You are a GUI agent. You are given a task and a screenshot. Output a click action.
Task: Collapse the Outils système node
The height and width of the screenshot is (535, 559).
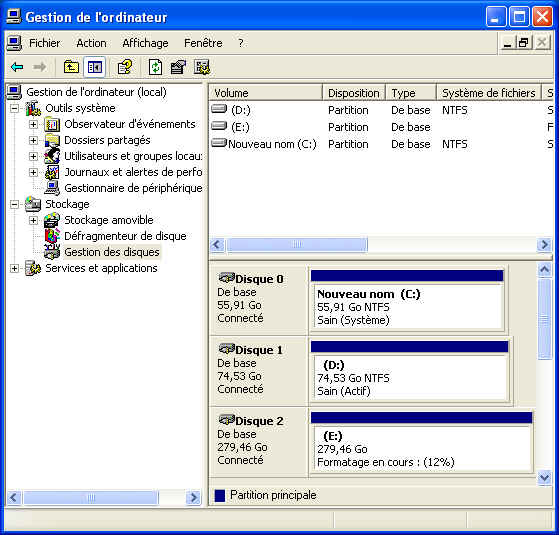pyautogui.click(x=14, y=108)
